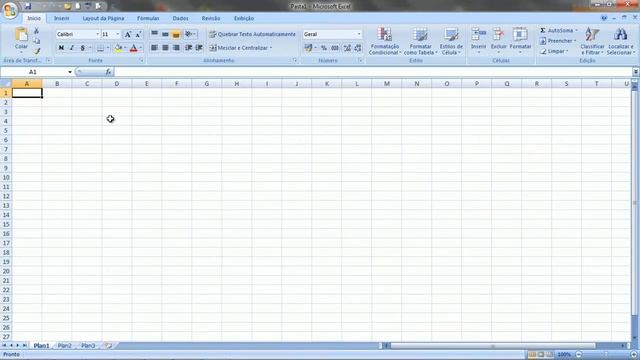Align text to bottom
This screenshot has width=640, height=360.
click(x=176, y=34)
